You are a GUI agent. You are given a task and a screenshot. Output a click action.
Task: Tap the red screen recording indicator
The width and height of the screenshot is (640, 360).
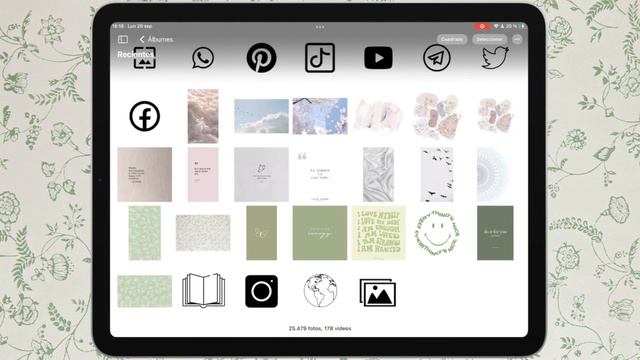[482, 26]
